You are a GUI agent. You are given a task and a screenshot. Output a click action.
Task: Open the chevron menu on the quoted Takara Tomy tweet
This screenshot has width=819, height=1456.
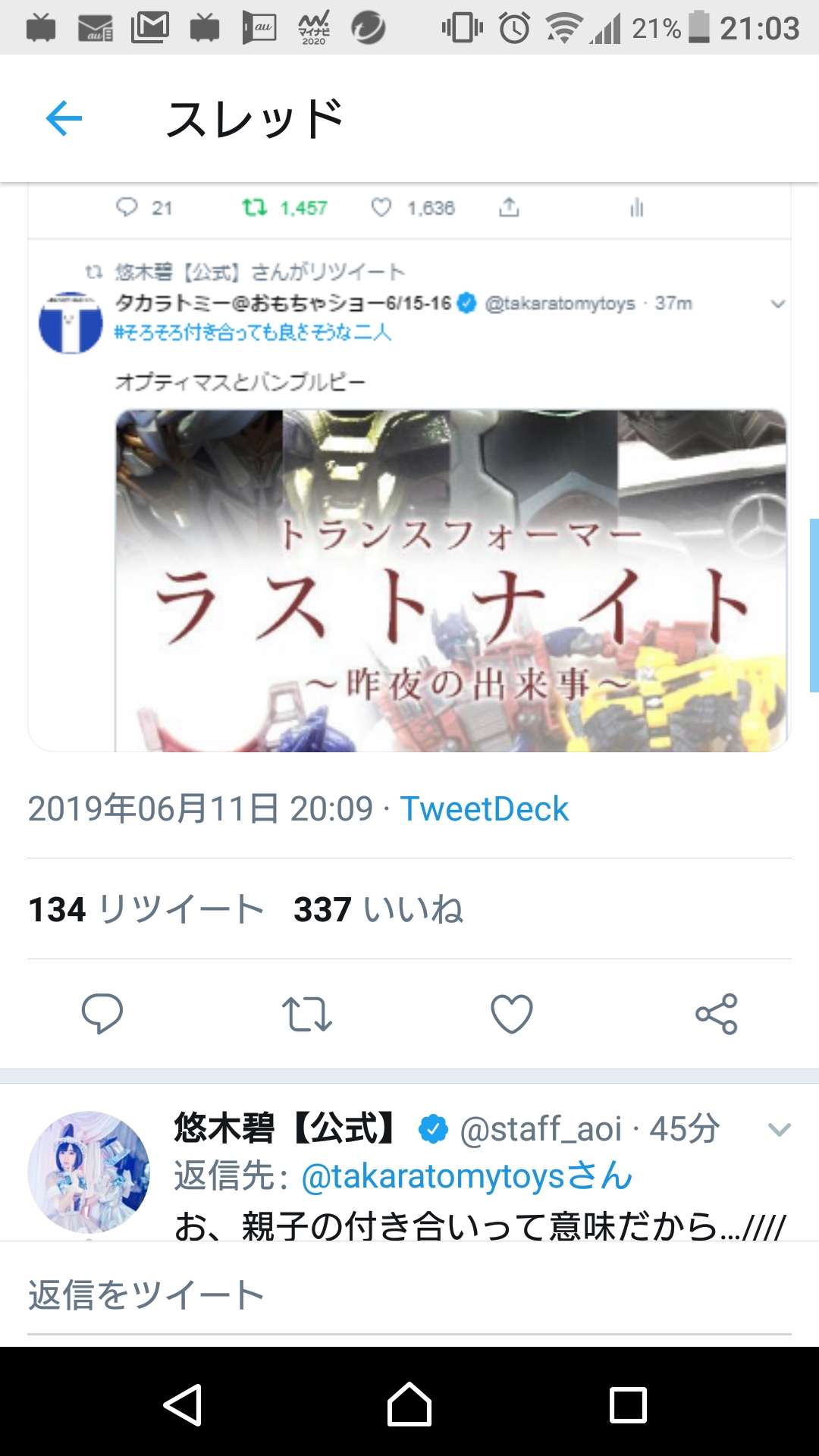[x=778, y=304]
